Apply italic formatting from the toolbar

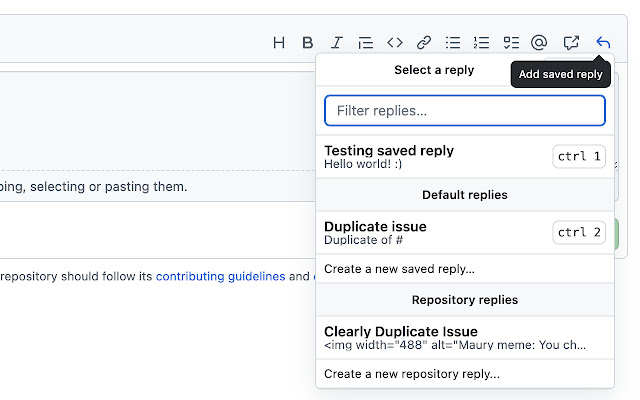tap(337, 42)
